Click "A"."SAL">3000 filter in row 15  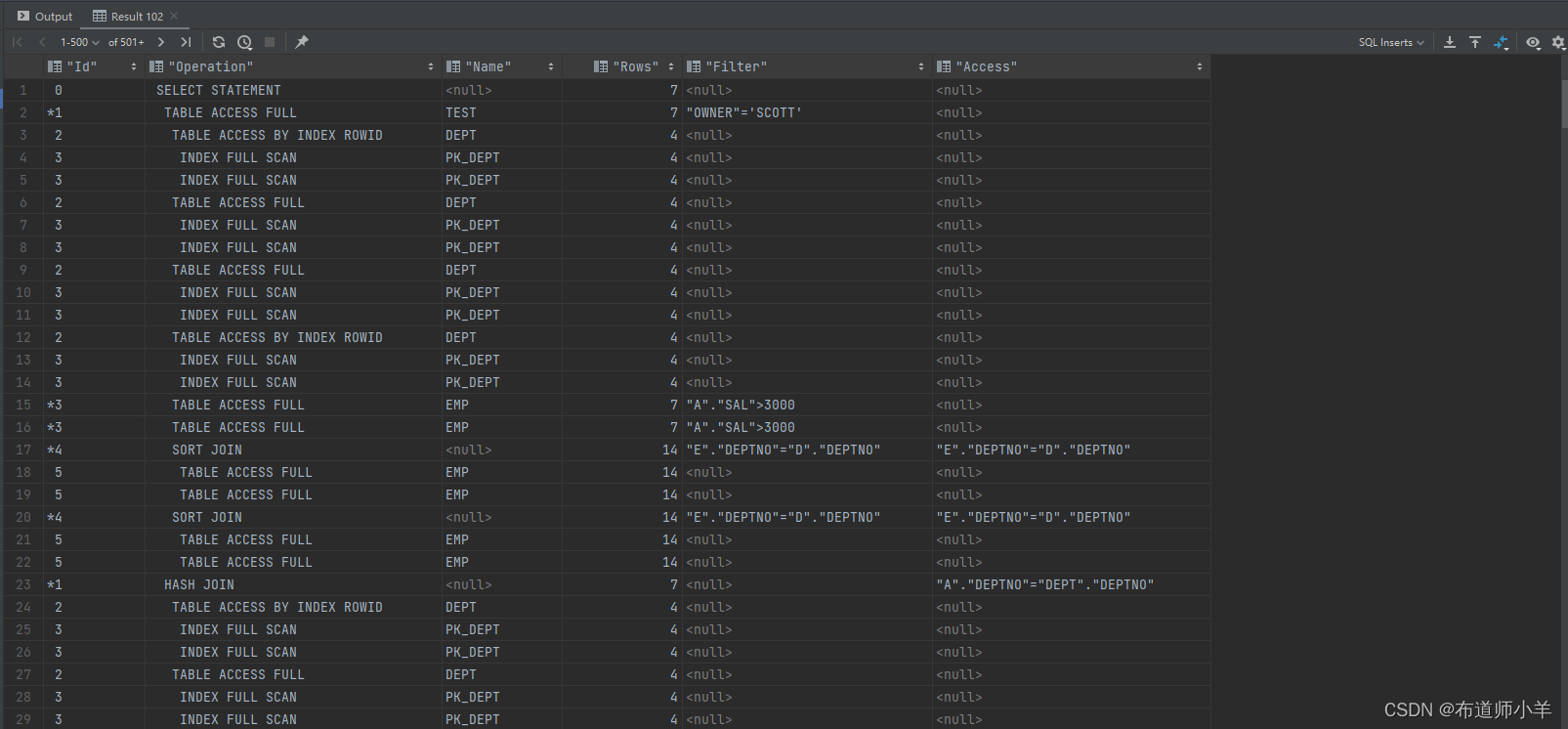[807, 405]
